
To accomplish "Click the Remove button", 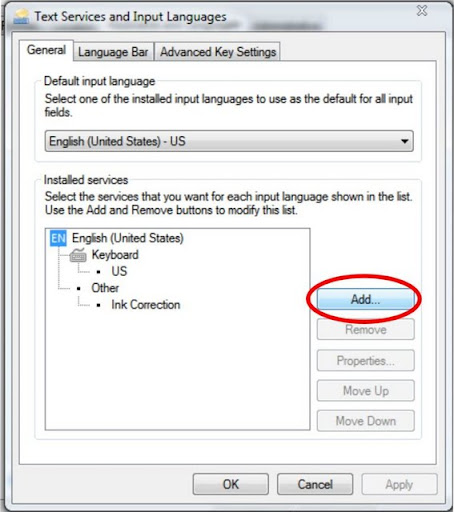I will tap(366, 330).
